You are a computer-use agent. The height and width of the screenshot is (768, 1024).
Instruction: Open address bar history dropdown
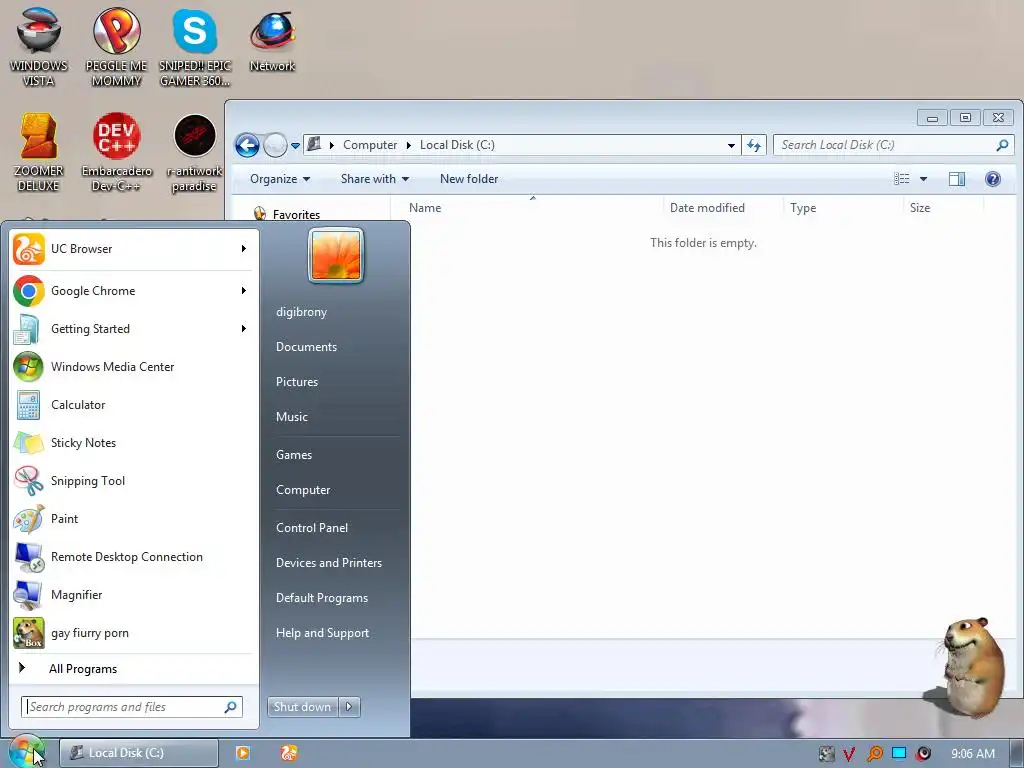(731, 145)
